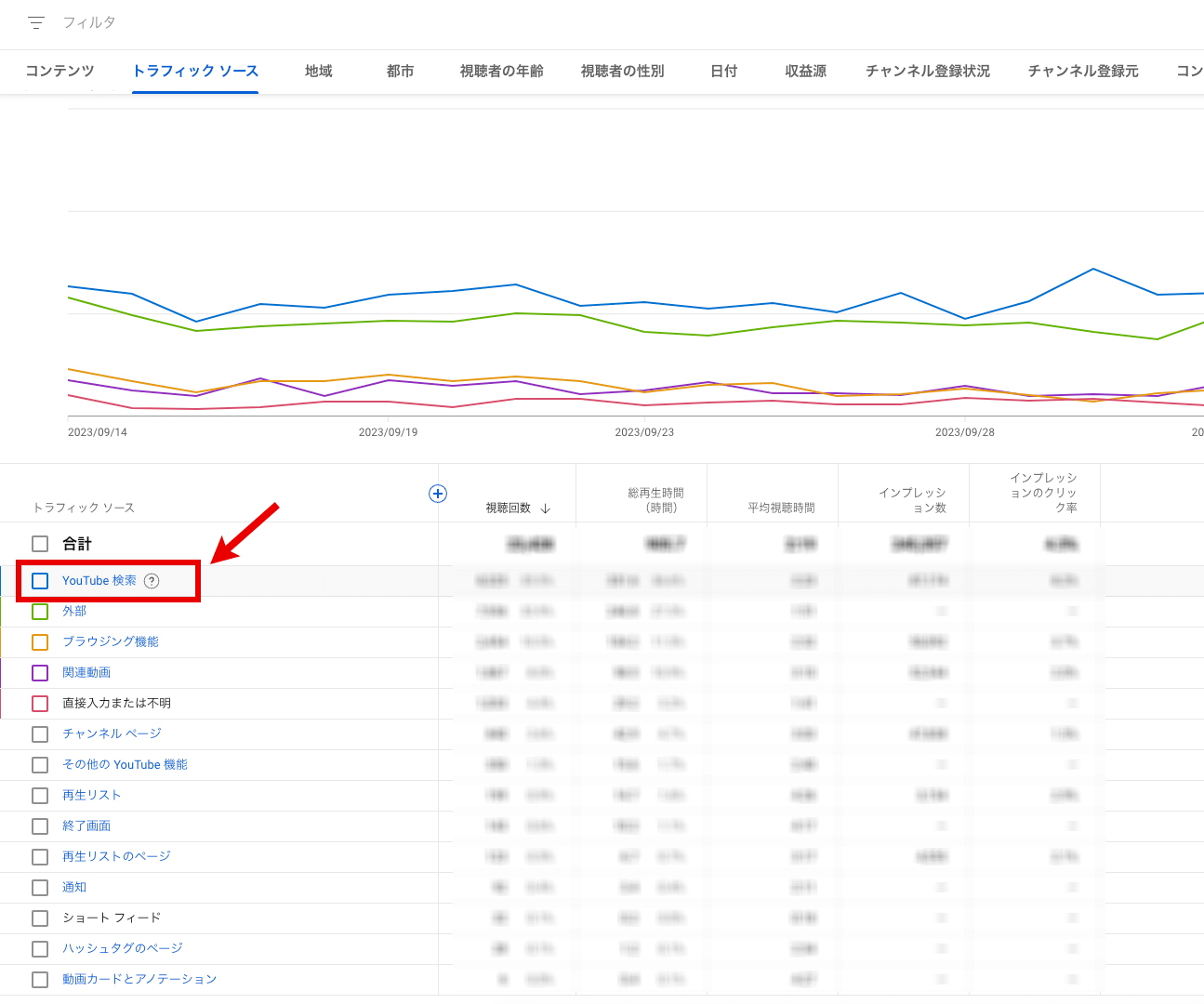
Task: Toggle the ショート フィード checkbox
Action: click(40, 918)
